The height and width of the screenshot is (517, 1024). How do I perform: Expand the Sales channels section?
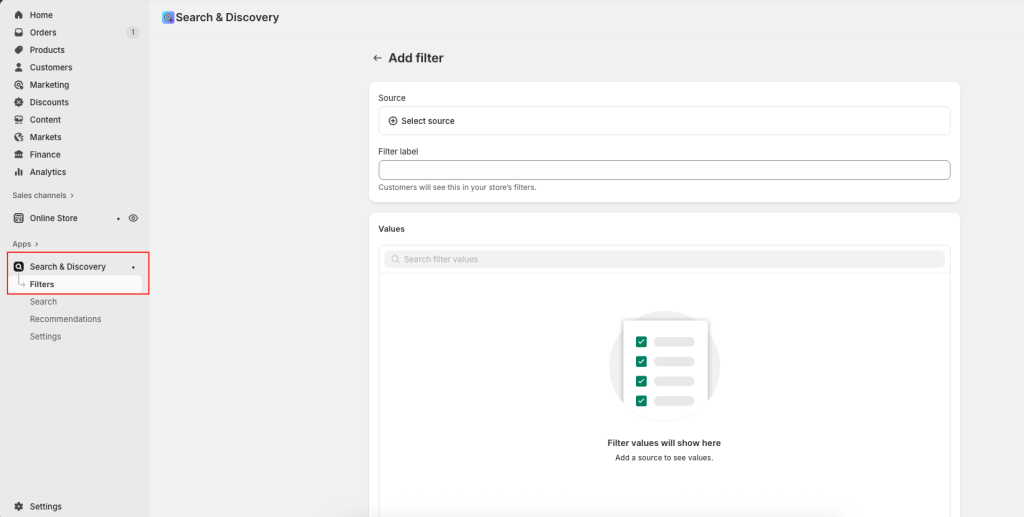43,195
